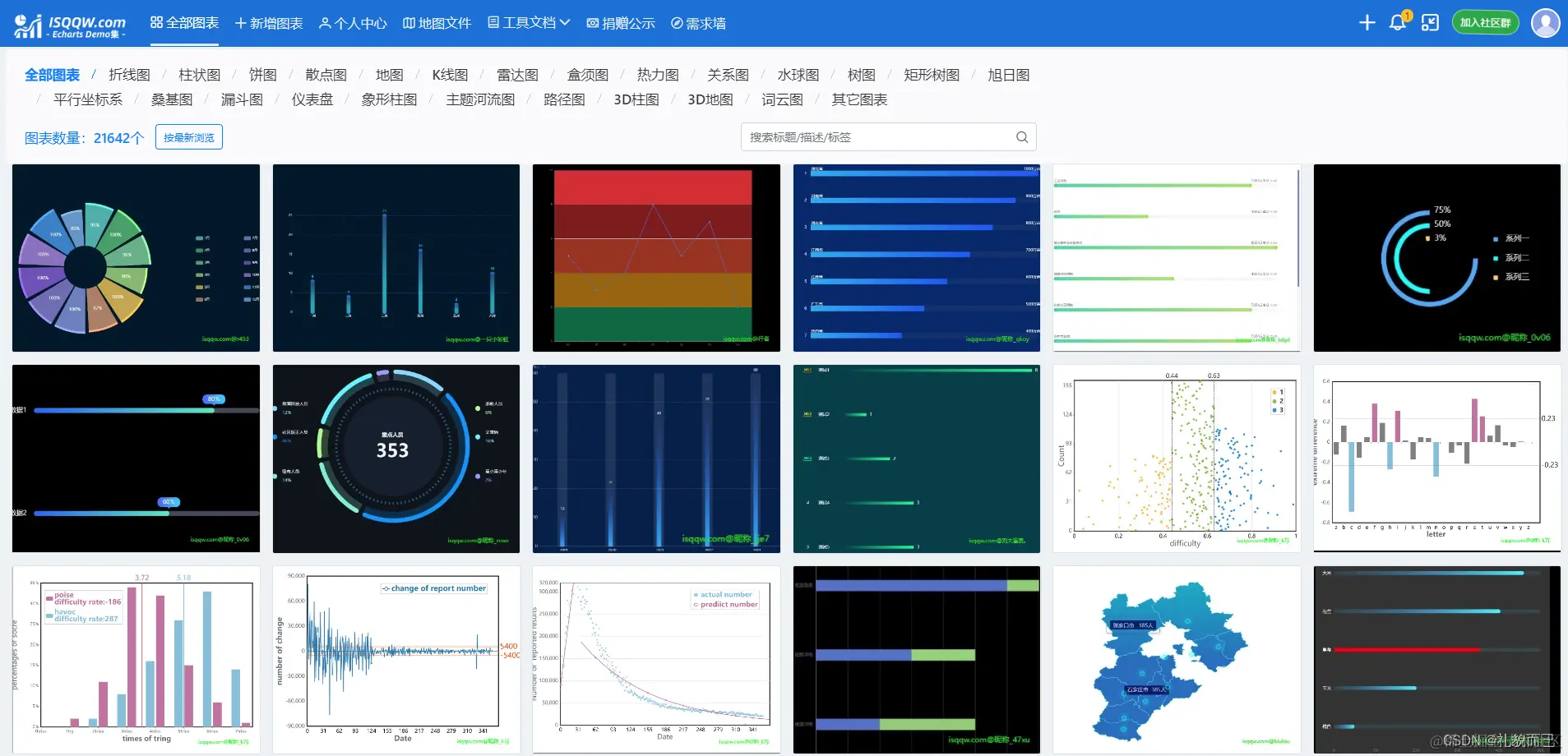Click the 按最新浏览 sorting button
Screen dimensions: 1568x756
click(188, 136)
